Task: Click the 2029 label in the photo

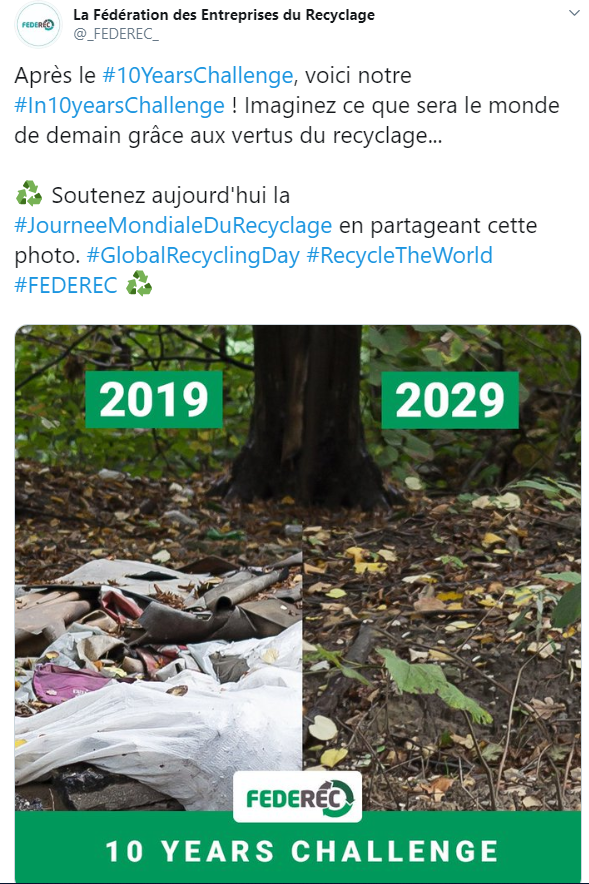Action: click(450, 400)
